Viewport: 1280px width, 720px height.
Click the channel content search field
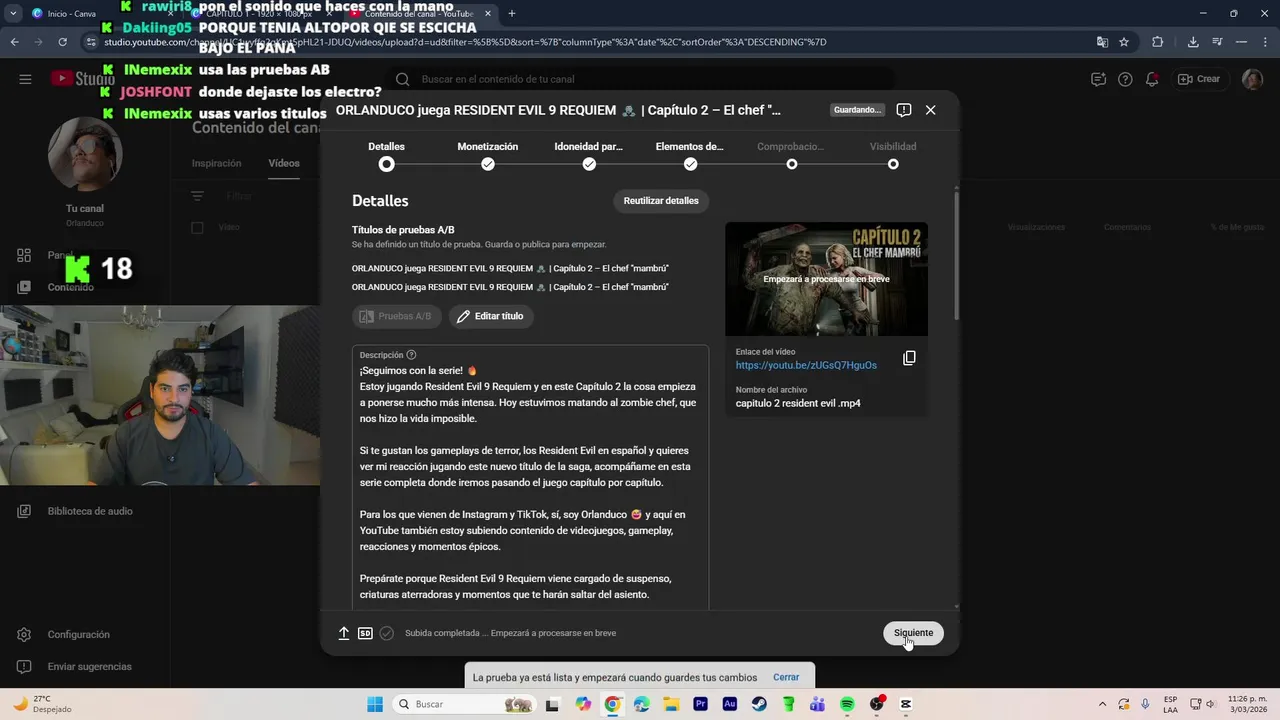point(638,79)
